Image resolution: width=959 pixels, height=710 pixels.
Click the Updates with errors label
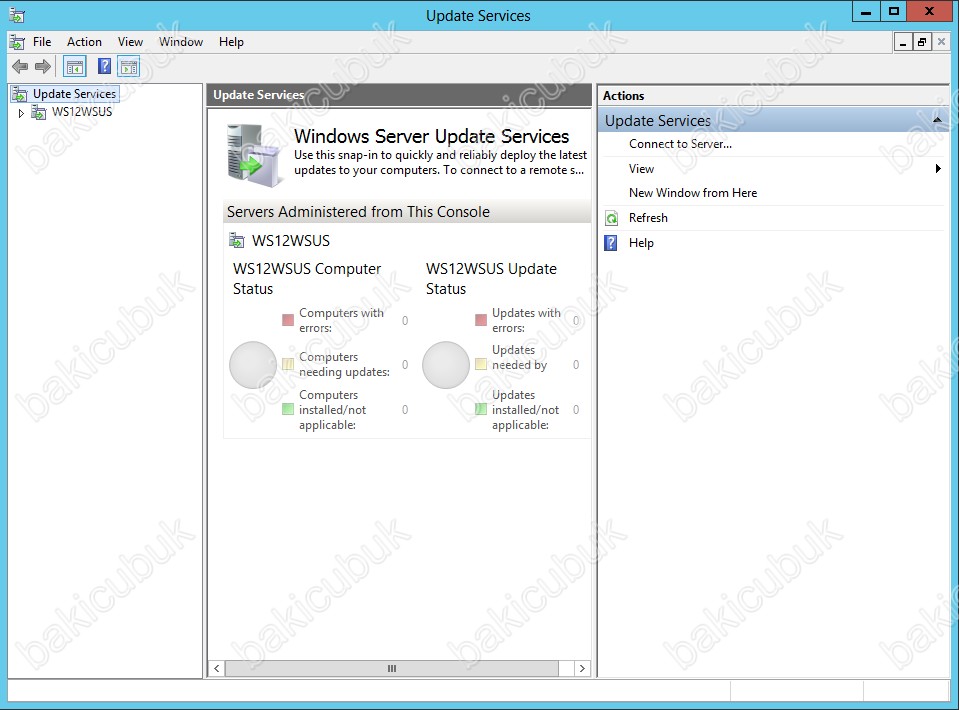526,320
